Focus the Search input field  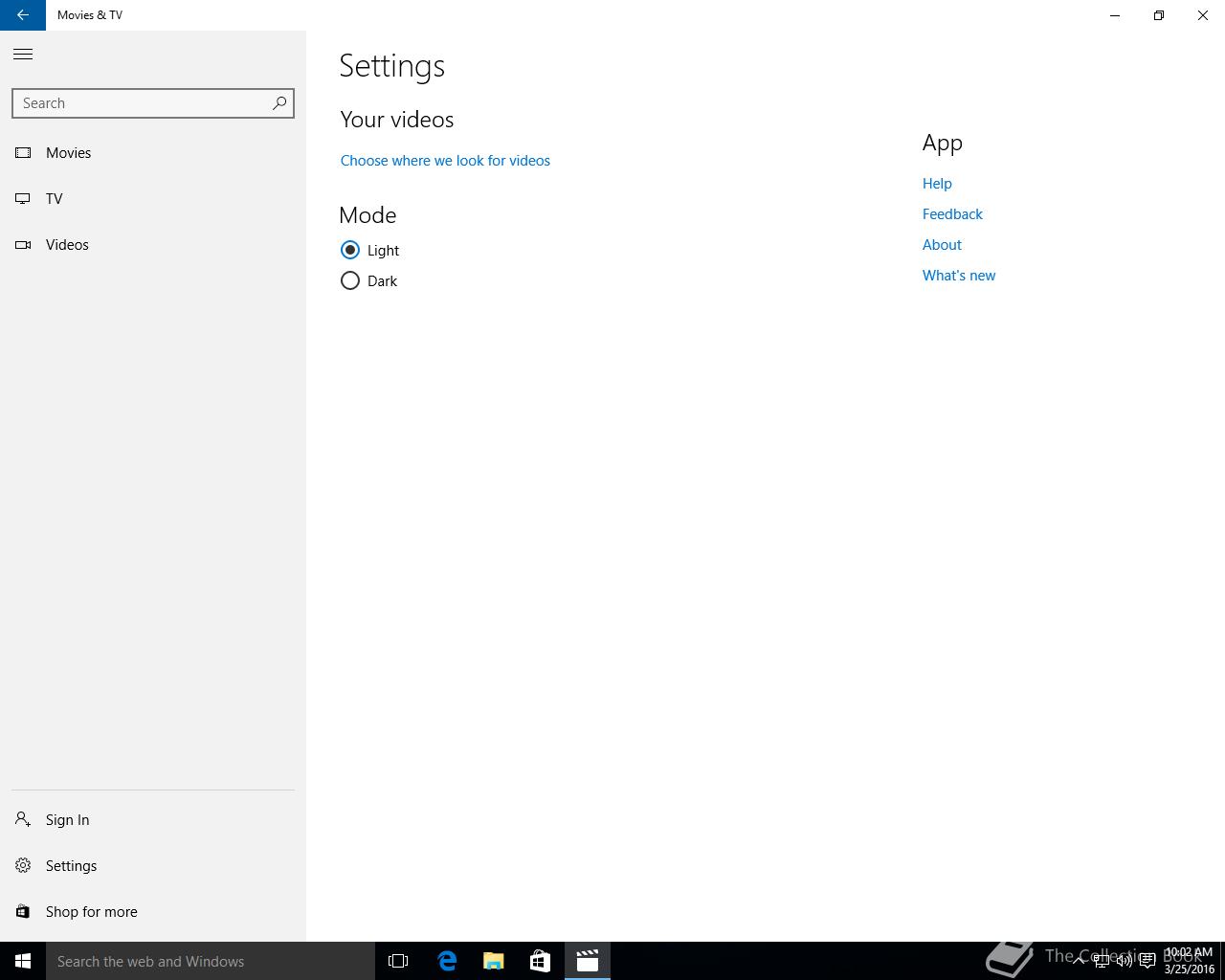click(153, 103)
